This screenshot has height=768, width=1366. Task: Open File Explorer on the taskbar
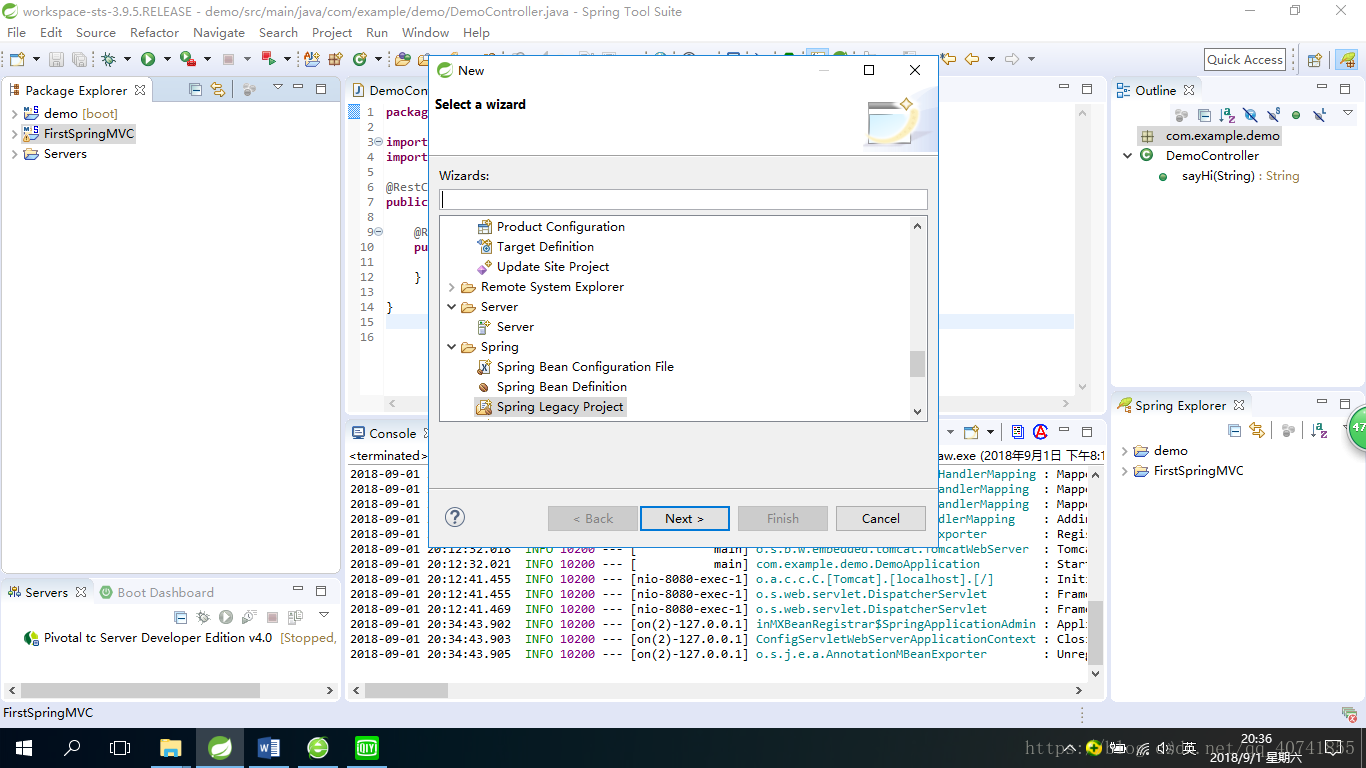tap(171, 747)
